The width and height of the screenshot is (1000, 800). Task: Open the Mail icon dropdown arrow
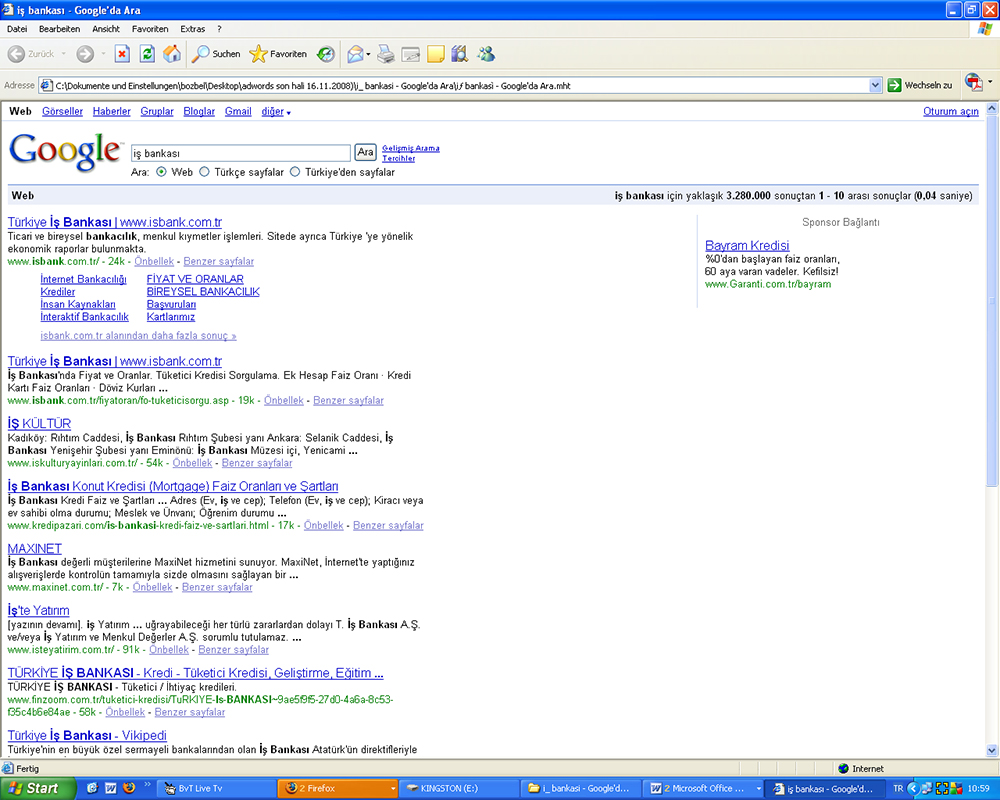coord(368,54)
